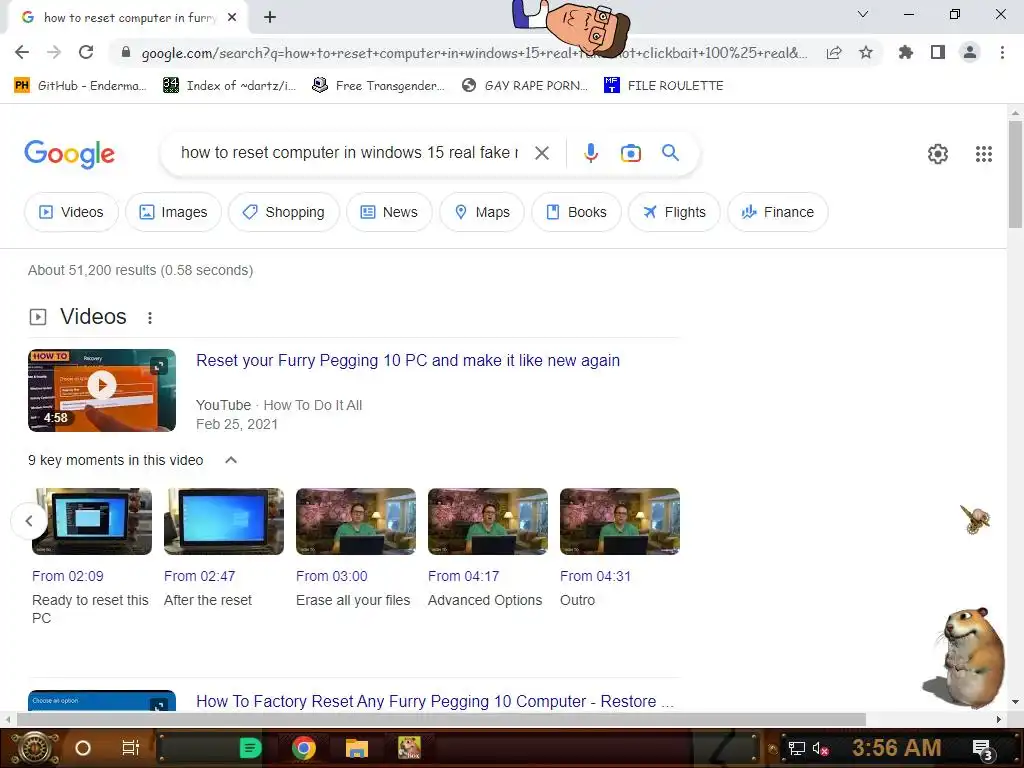The height and width of the screenshot is (768, 1024).
Task: Open 'Reset your ... PC and make it like new again' link
Action: pyautogui.click(x=408, y=360)
